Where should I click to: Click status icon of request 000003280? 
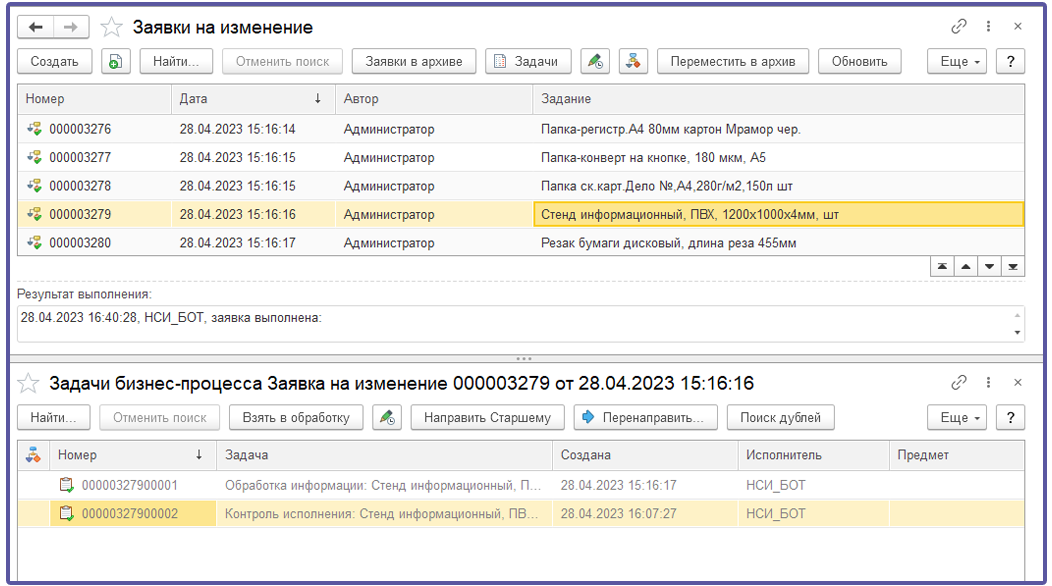click(x=34, y=242)
